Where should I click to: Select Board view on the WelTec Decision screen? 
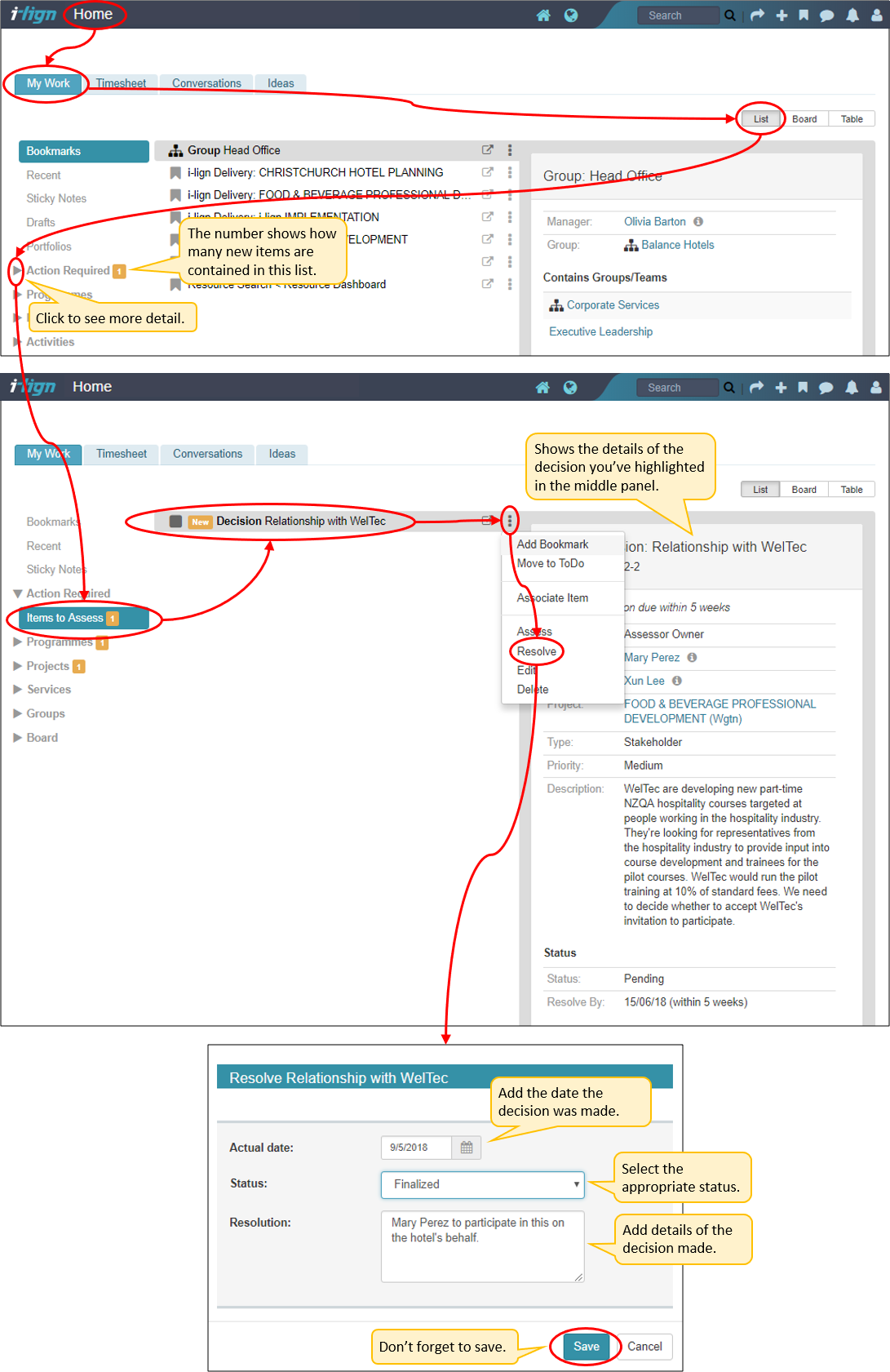point(804,490)
